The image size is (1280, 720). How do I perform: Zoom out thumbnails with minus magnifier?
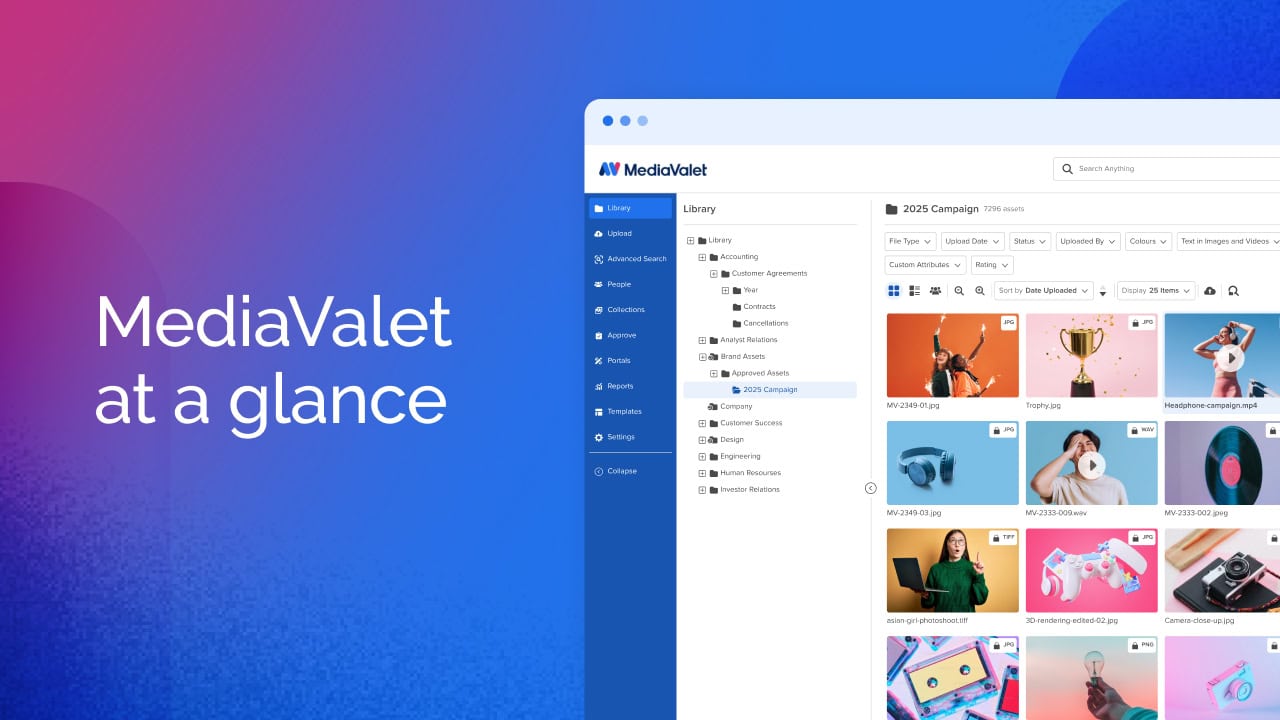[x=959, y=291]
